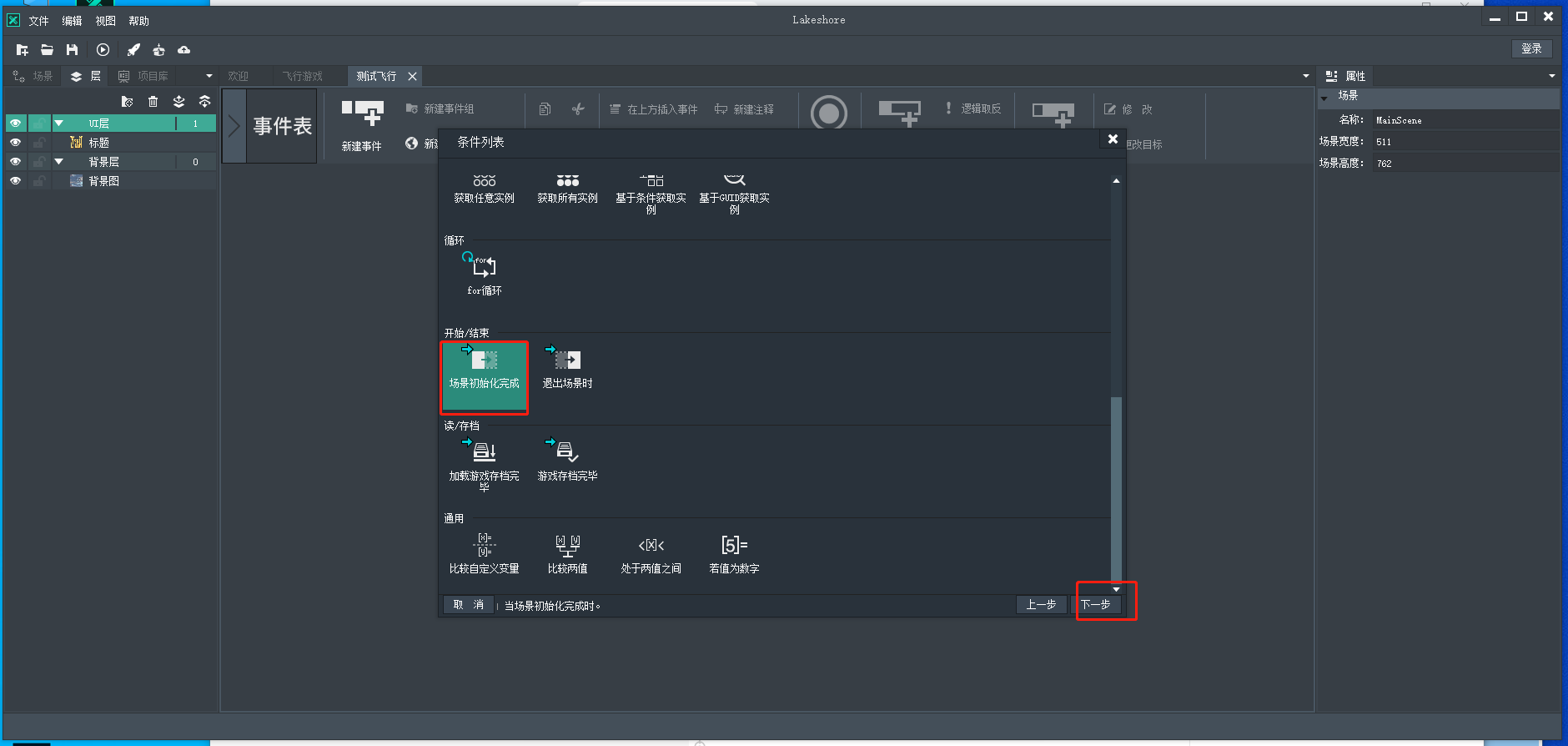Open the 属性 panel dropdown arrow

pyautogui.click(x=1552, y=76)
